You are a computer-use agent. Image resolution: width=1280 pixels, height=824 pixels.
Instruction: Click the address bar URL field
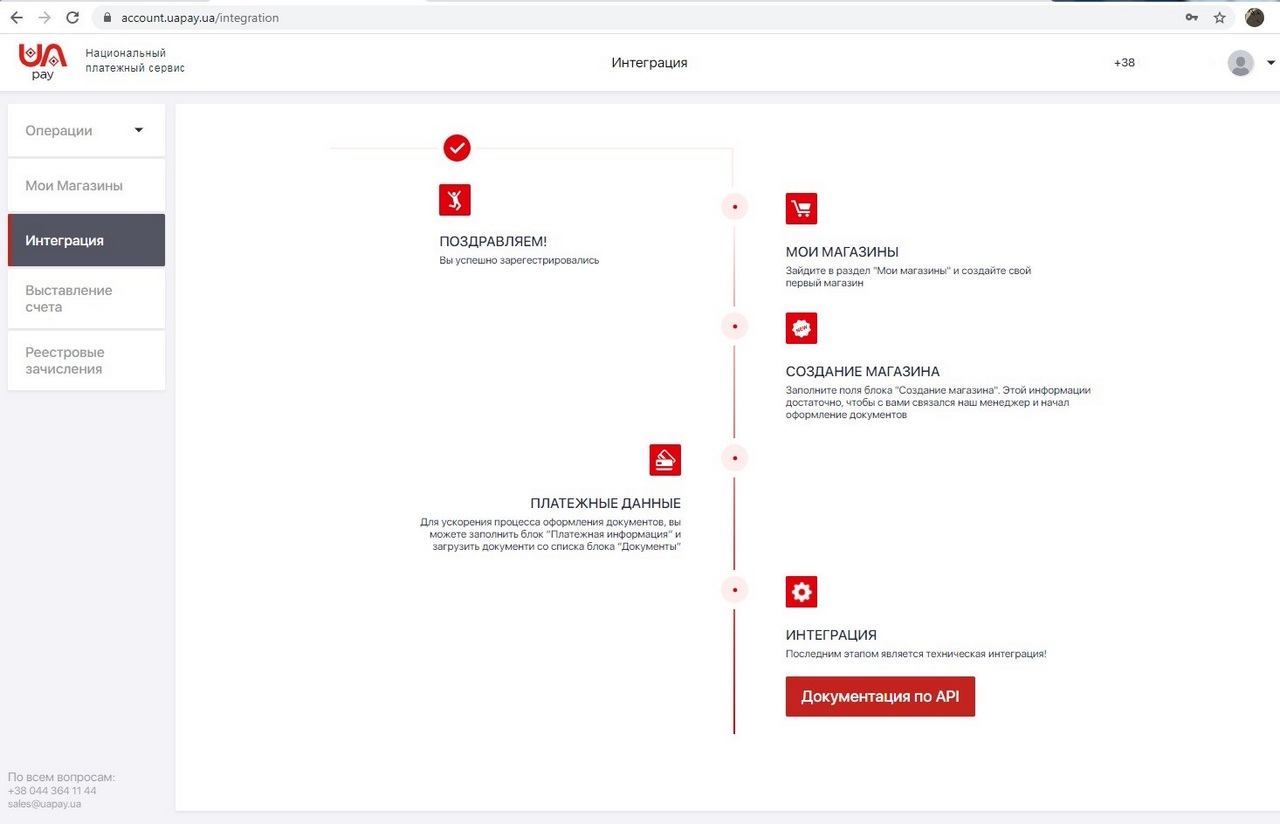[x=640, y=18]
